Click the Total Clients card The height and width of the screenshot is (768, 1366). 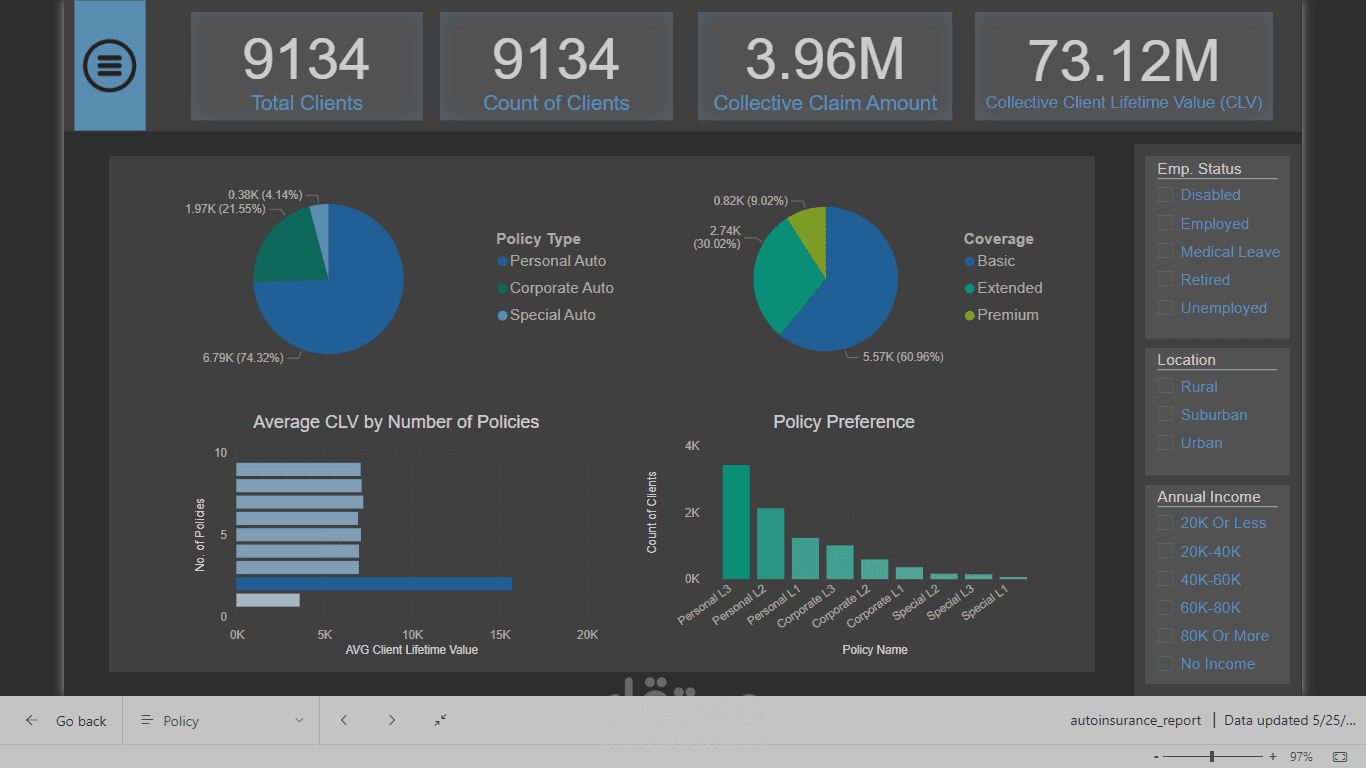307,66
